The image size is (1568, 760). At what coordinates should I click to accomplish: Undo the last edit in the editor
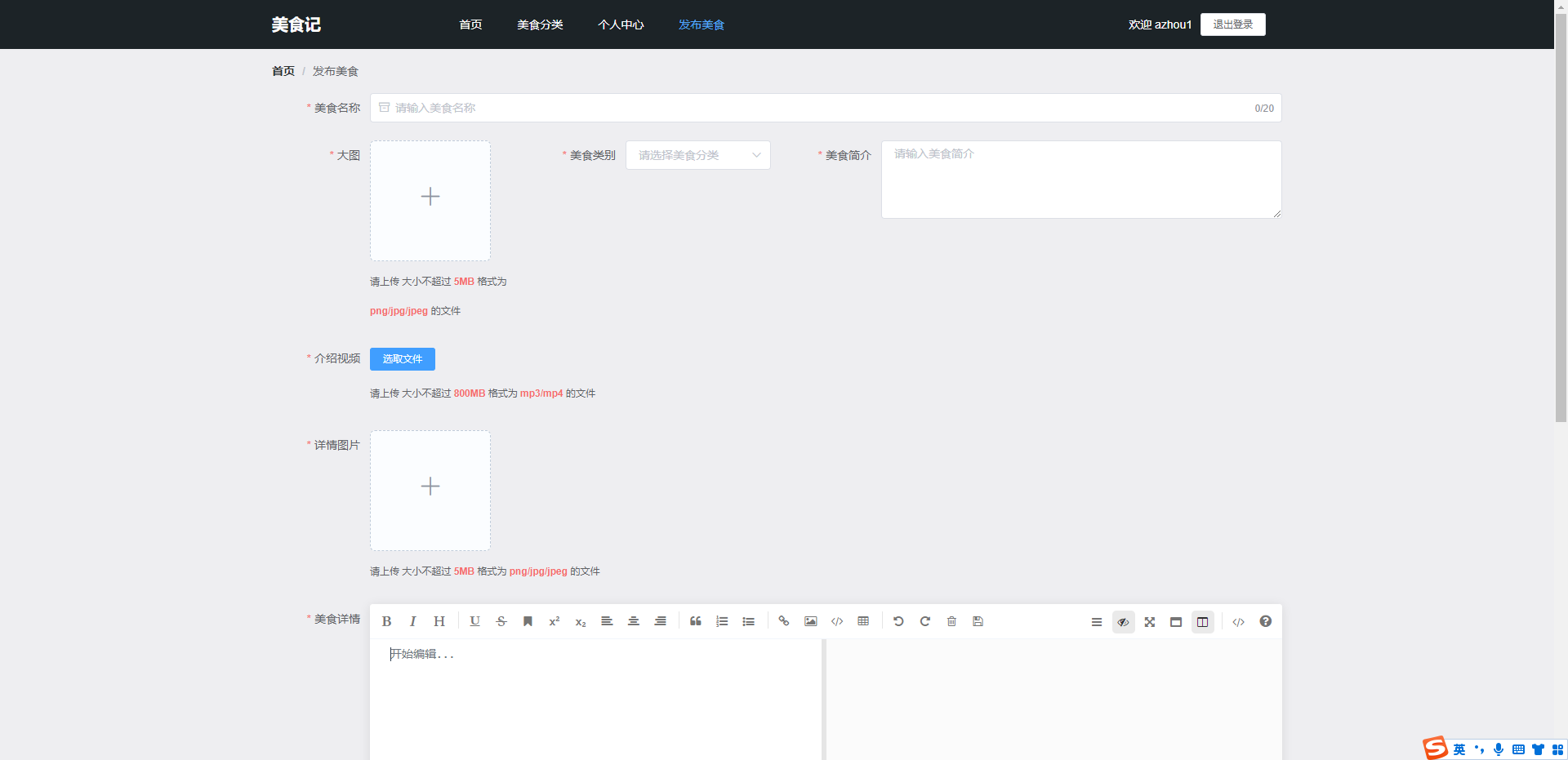[898, 621]
